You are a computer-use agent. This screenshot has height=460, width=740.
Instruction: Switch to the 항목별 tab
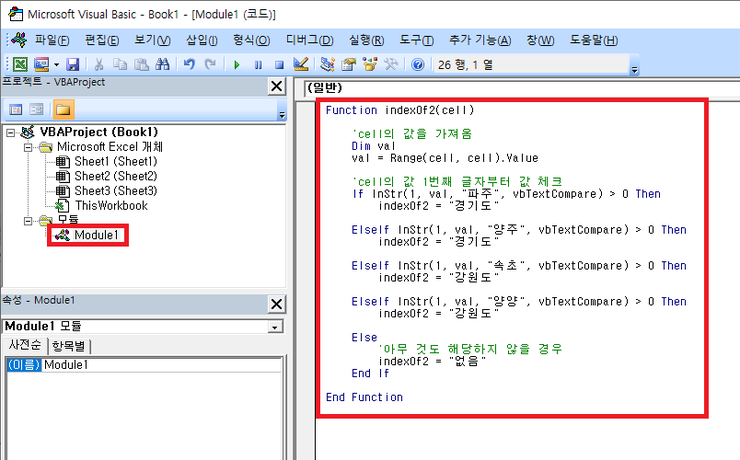69,346
